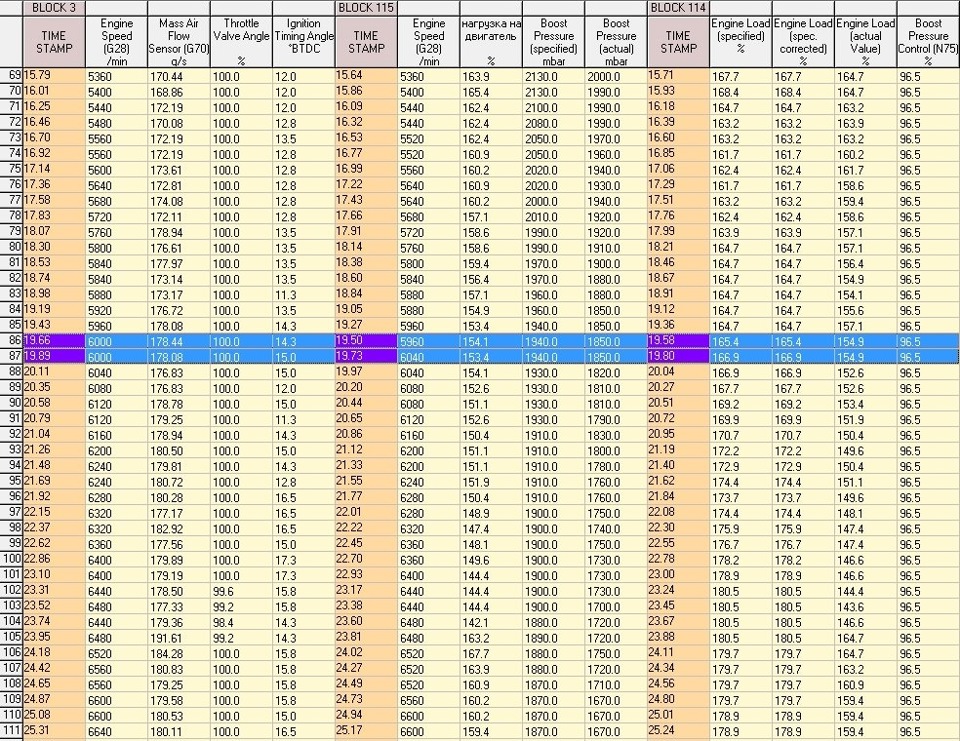Click the mass air flow value 170.44
This screenshot has width=960, height=741.
tap(179, 77)
